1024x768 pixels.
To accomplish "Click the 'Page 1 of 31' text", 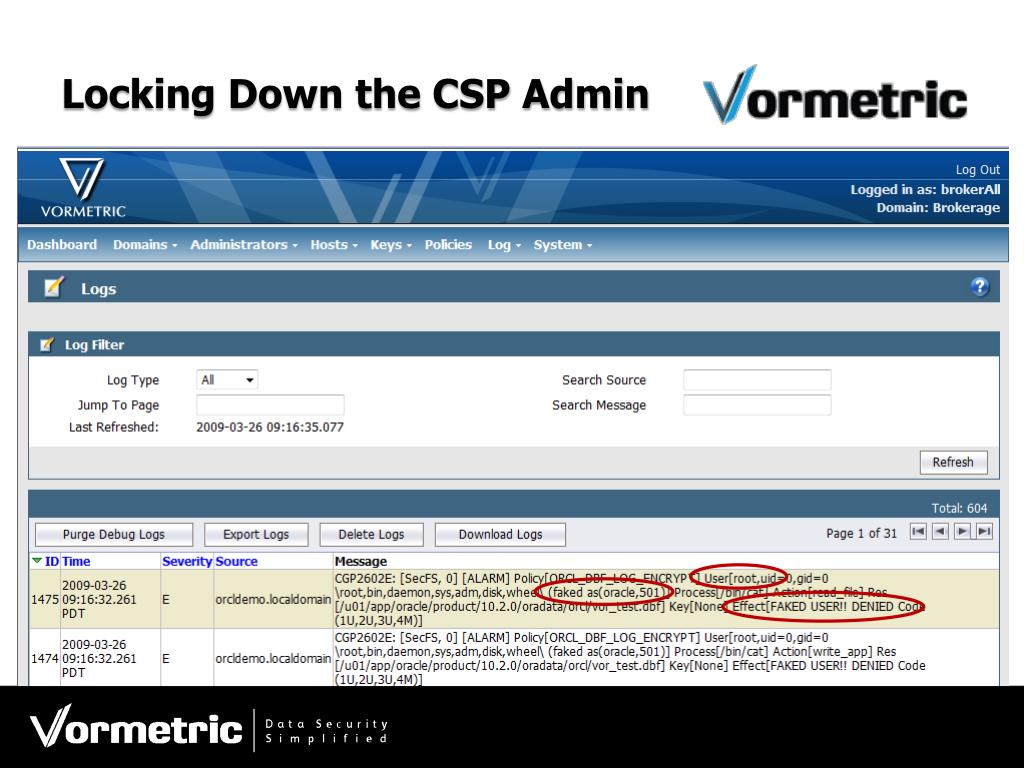I will click(861, 533).
